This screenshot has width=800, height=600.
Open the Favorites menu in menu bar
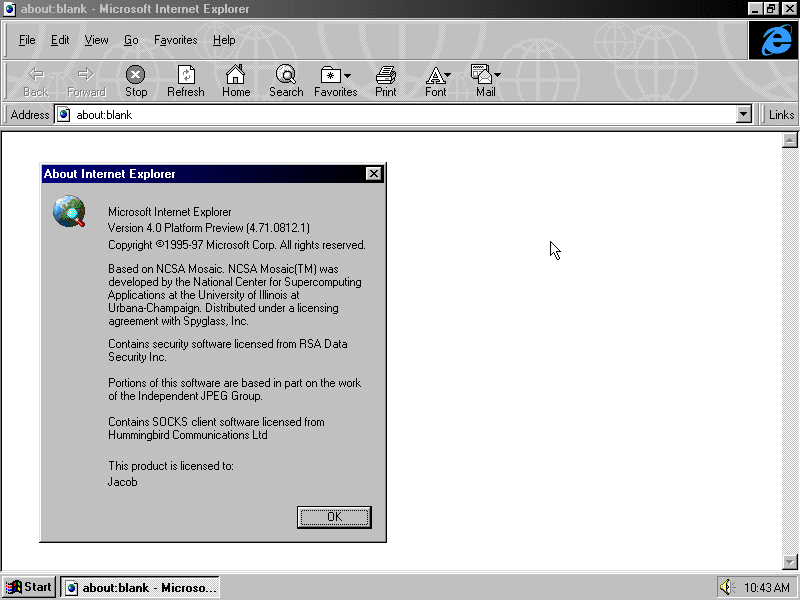[176, 40]
